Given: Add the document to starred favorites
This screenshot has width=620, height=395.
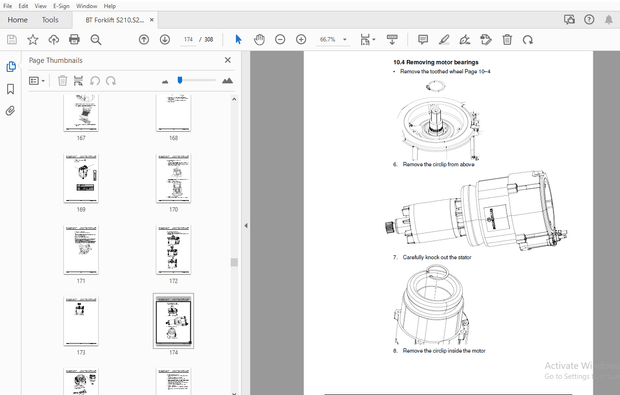Looking at the screenshot, I should [33, 40].
